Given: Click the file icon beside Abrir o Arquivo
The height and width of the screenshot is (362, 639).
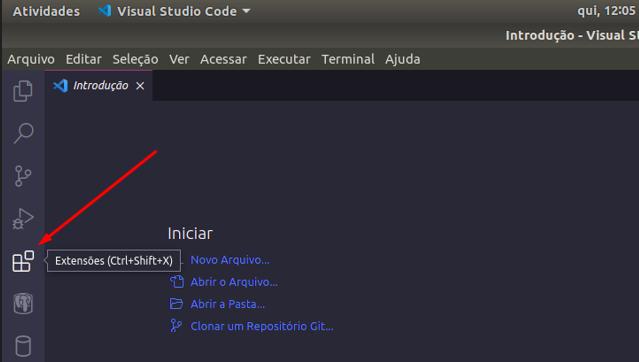Looking at the screenshot, I should point(177,282).
